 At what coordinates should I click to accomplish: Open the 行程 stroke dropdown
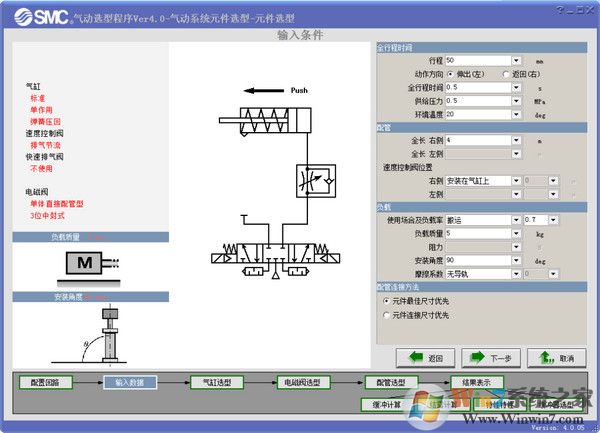coord(516,60)
